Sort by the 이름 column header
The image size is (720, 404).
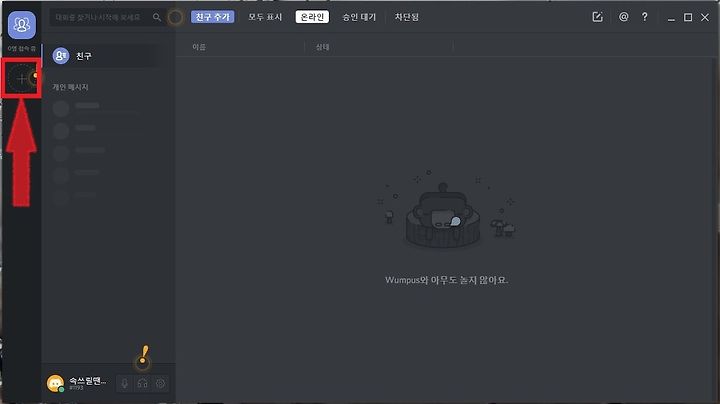click(x=199, y=47)
